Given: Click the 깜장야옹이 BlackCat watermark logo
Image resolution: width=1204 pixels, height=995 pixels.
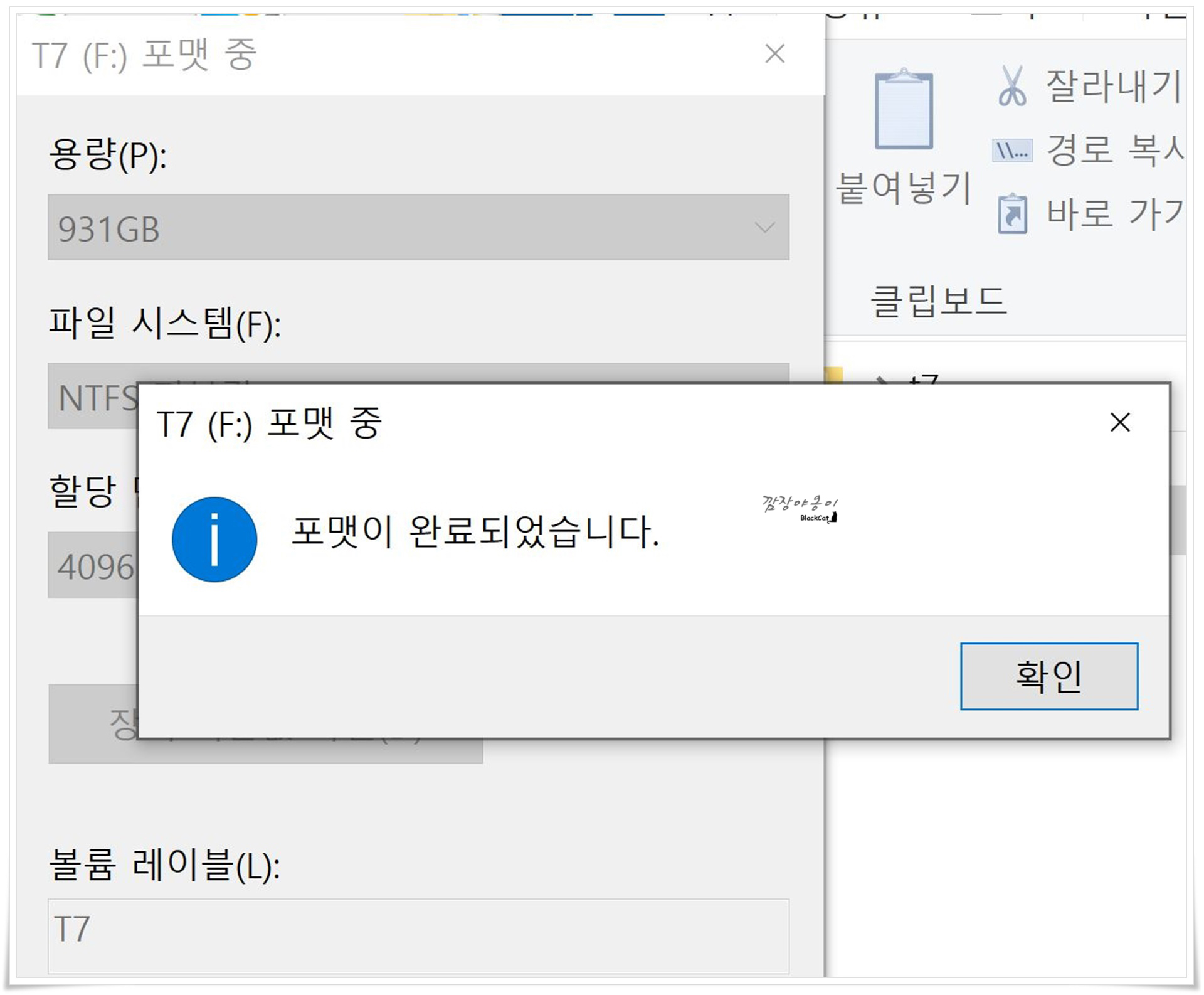Looking at the screenshot, I should (x=800, y=509).
